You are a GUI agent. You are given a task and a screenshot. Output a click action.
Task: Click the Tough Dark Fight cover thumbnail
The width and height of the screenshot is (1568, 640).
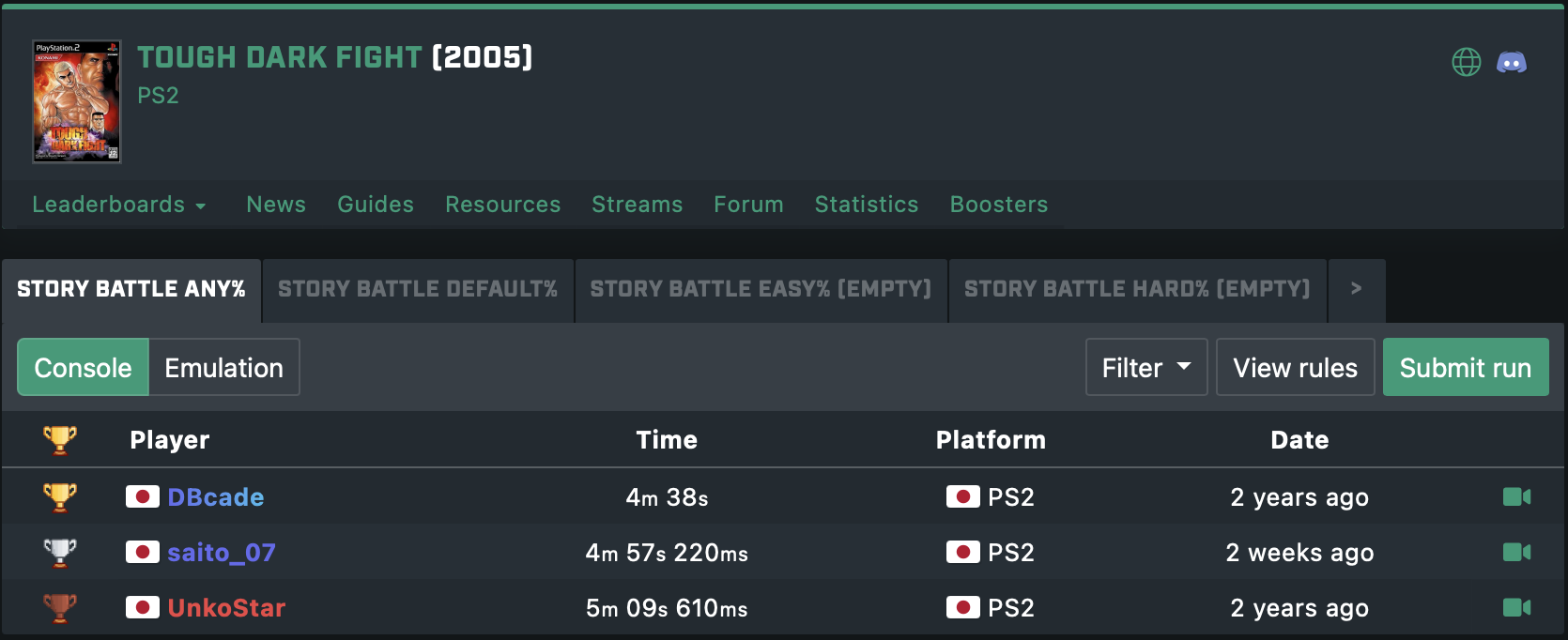pyautogui.click(x=77, y=101)
